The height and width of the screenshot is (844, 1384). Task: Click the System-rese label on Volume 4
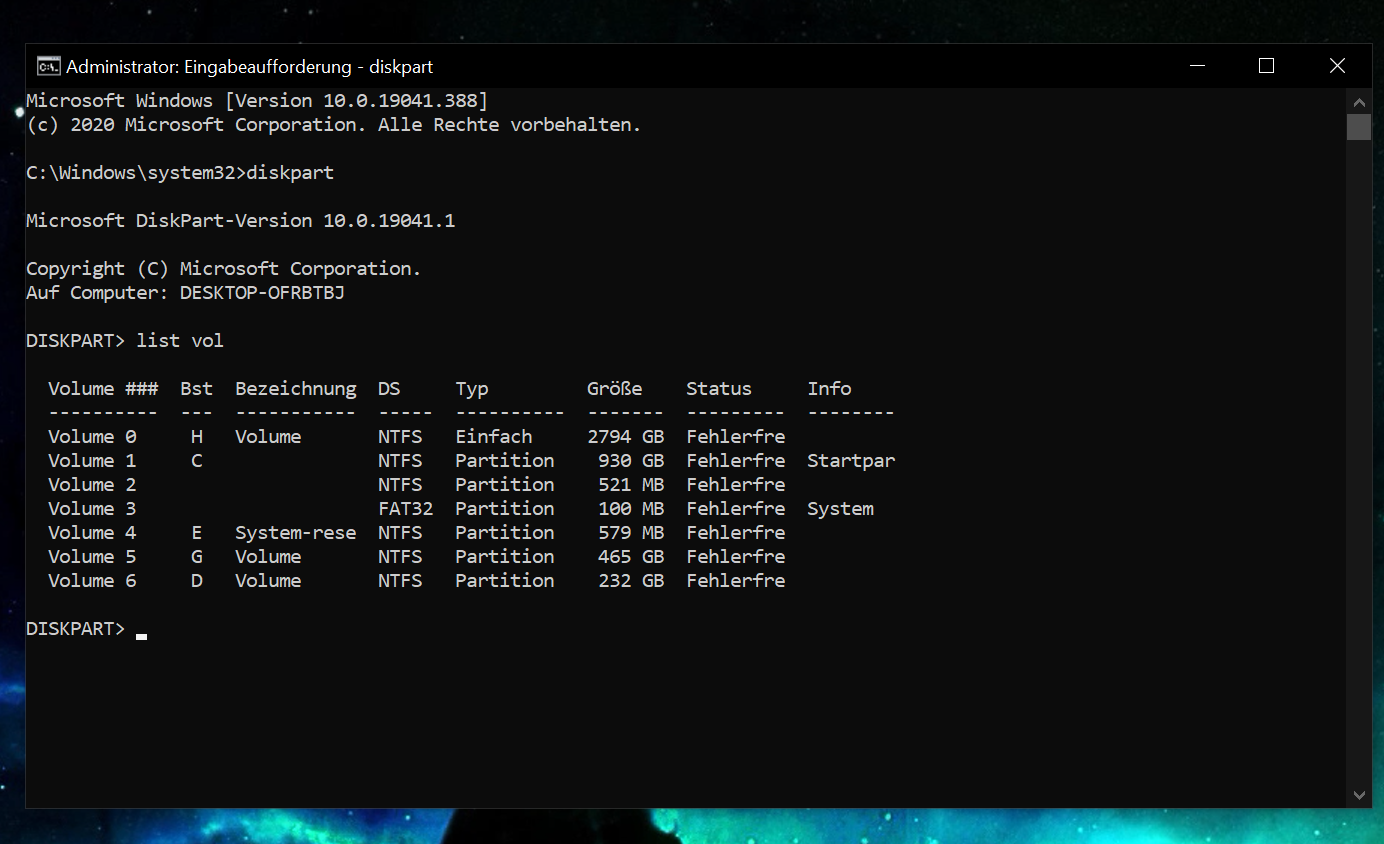coord(295,532)
